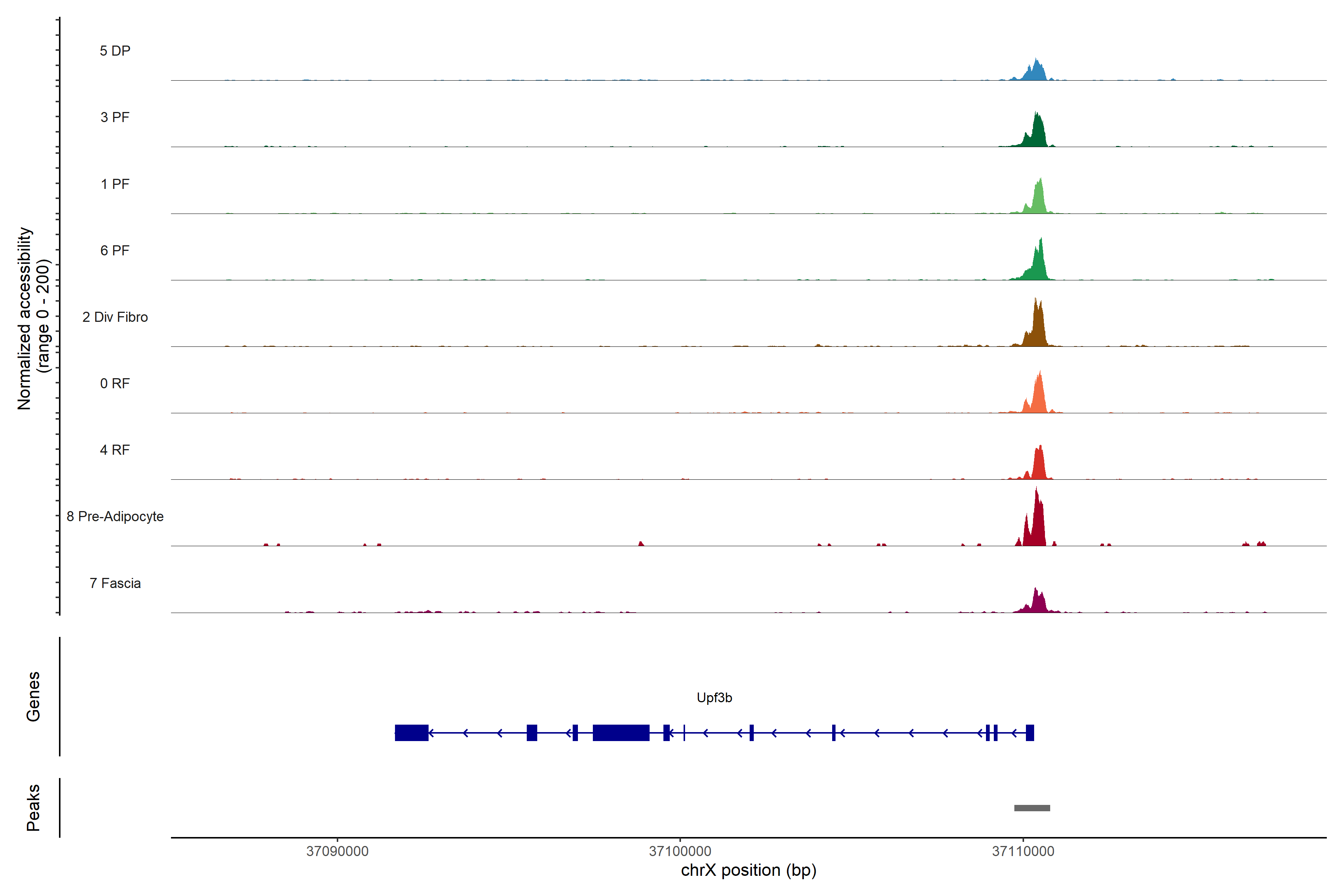Select the 2 Div Fibro label

point(115,317)
